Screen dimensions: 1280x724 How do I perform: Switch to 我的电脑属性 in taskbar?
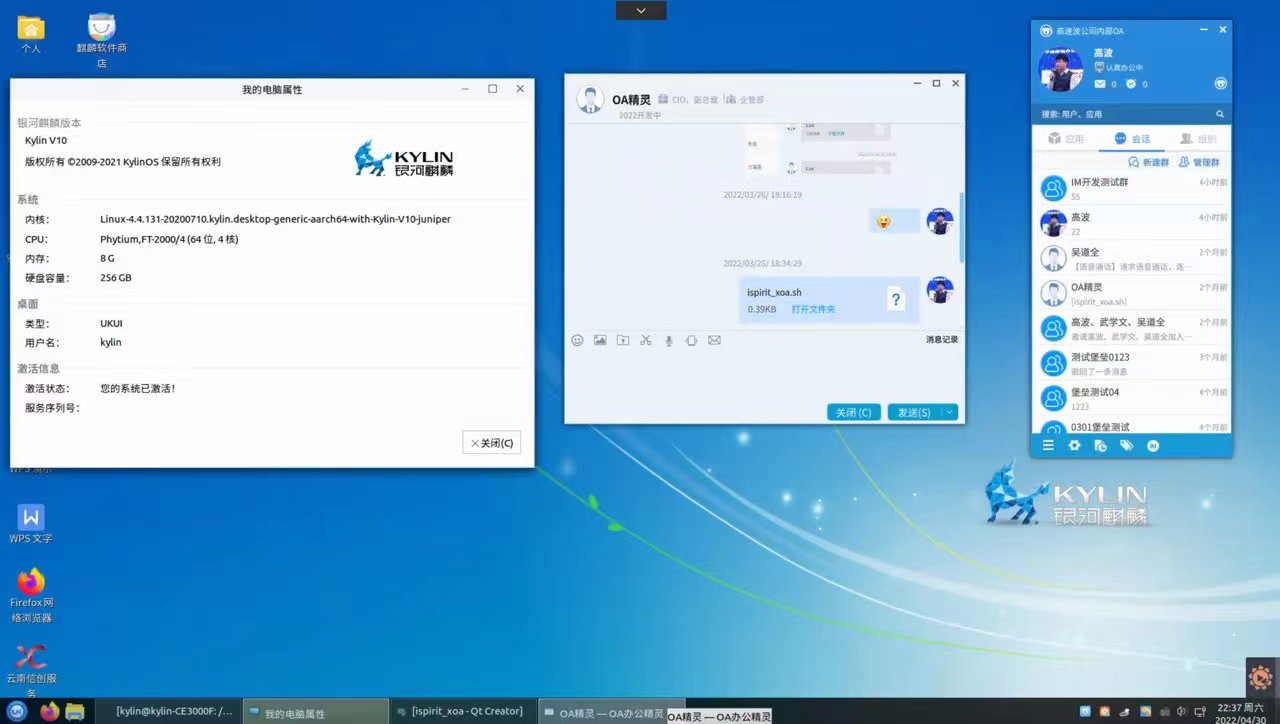(x=315, y=712)
